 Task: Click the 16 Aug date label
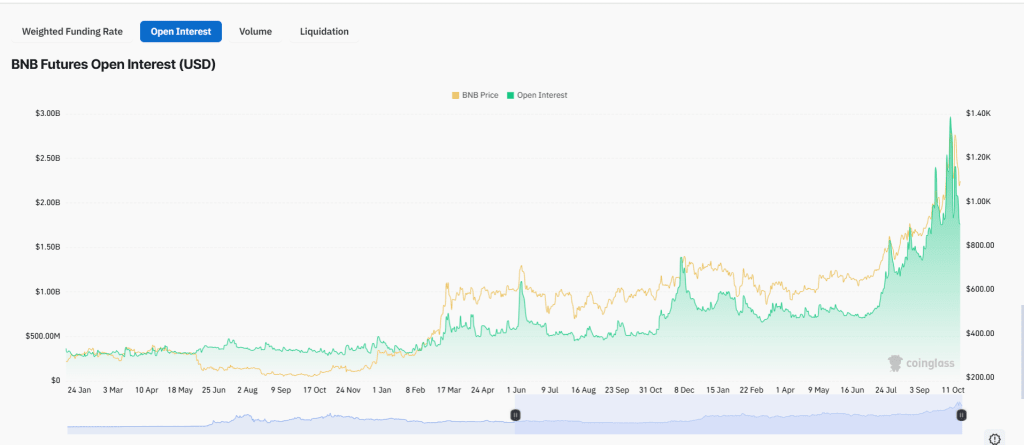(583, 390)
